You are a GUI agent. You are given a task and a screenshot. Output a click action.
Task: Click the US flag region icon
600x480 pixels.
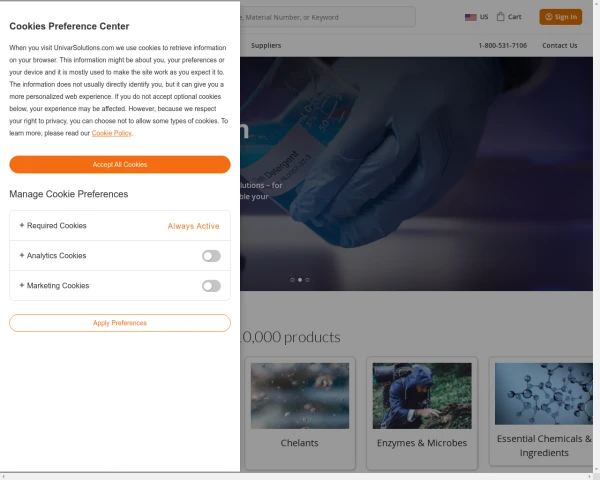(x=470, y=17)
